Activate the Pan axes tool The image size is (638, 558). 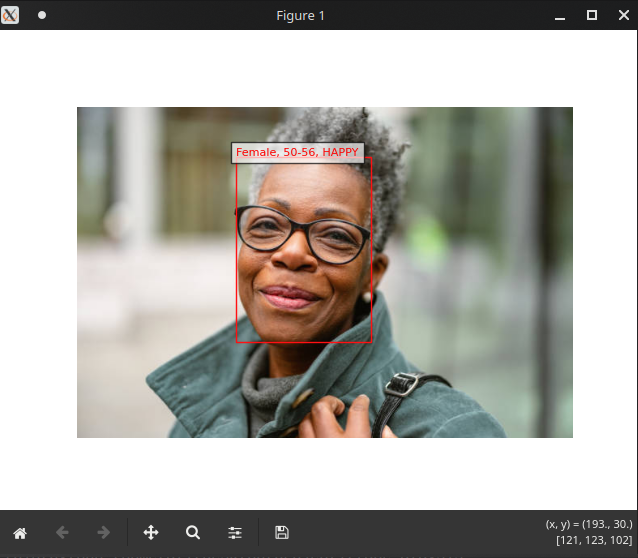(x=151, y=533)
